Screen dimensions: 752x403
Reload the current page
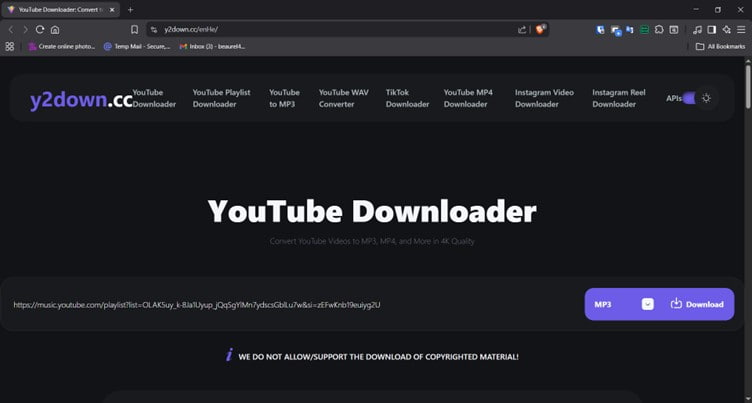(x=40, y=30)
